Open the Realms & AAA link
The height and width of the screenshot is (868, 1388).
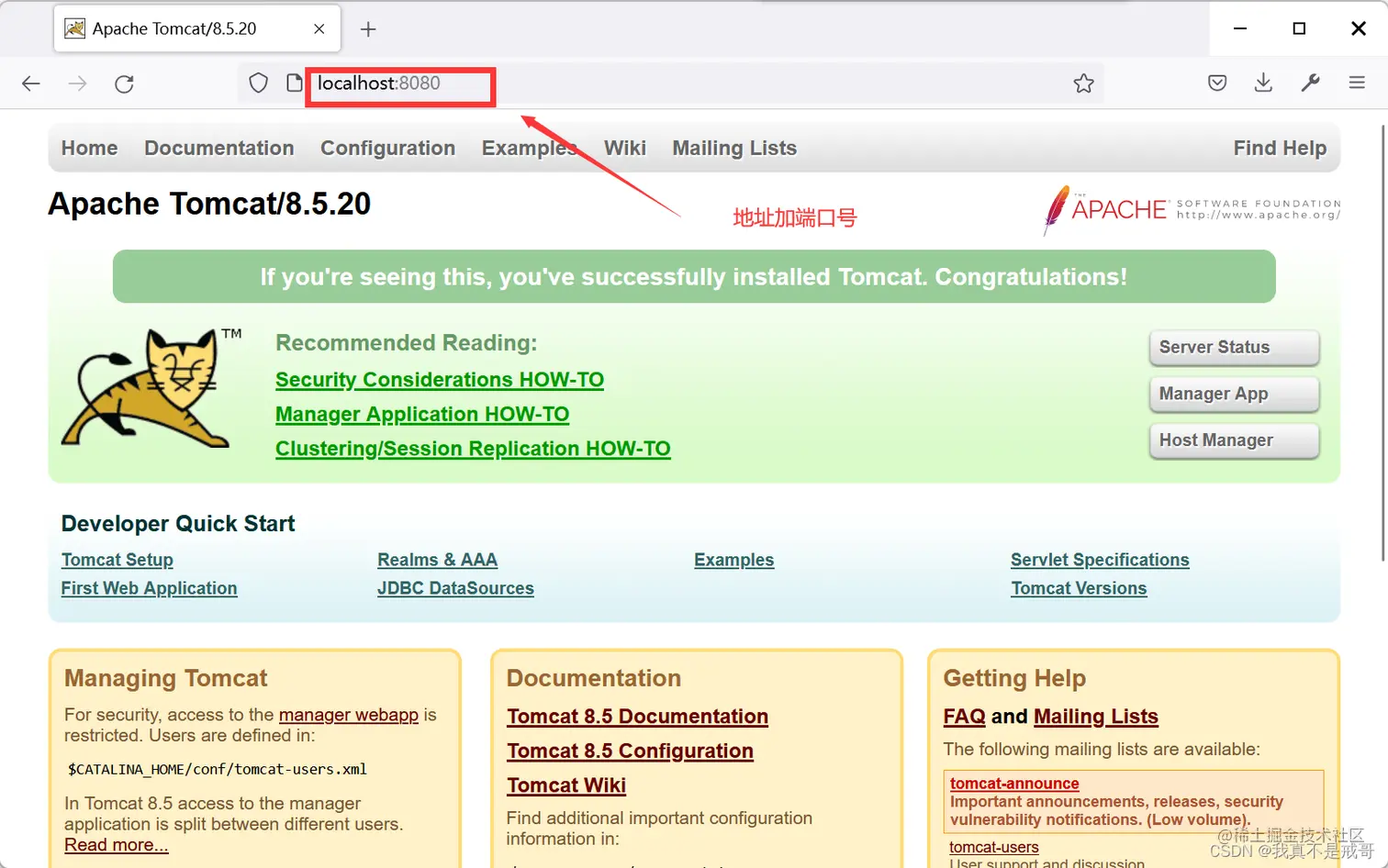[x=437, y=560]
